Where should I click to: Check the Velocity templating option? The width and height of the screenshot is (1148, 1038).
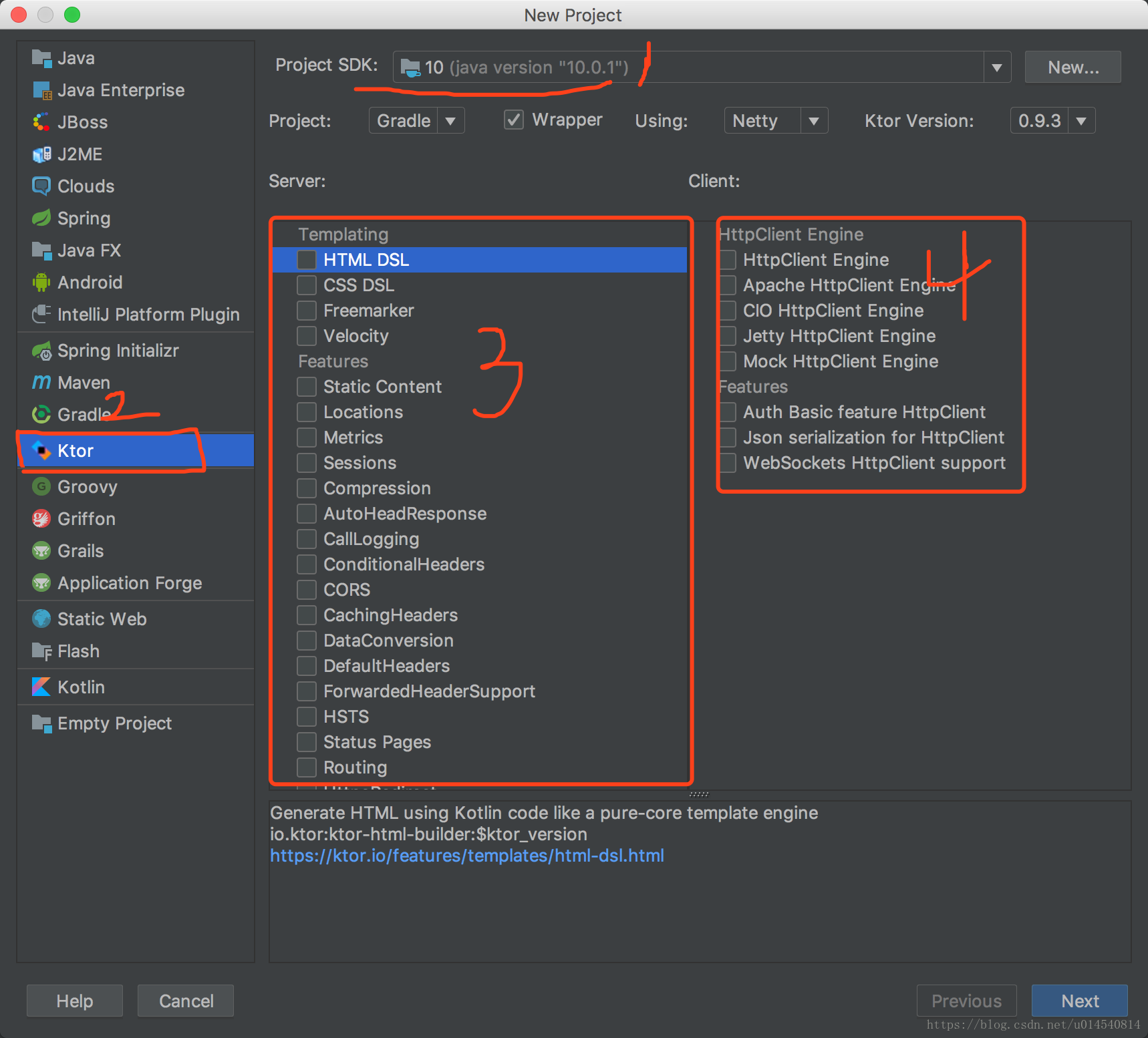tap(307, 336)
